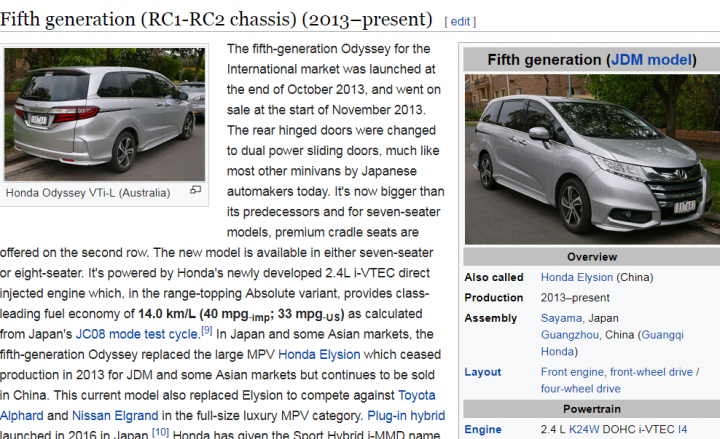The height and width of the screenshot is (439, 720).
Task: Follow the JC08 mode test cycle link
Action: 137,334
